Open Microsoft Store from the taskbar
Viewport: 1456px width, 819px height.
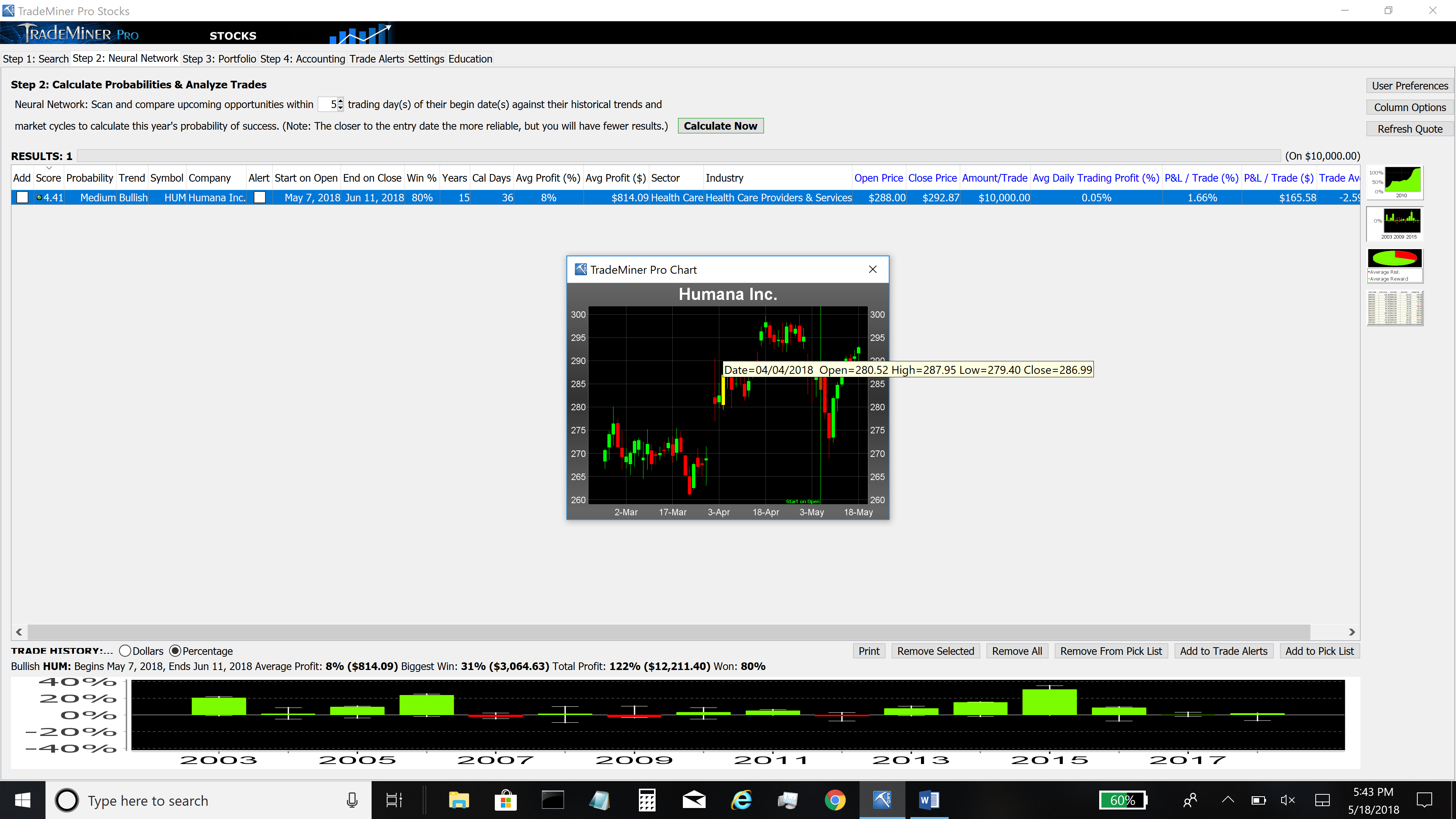(506, 800)
